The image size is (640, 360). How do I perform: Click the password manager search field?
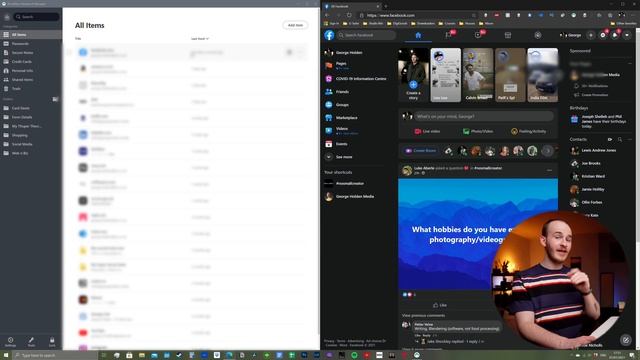pos(36,17)
